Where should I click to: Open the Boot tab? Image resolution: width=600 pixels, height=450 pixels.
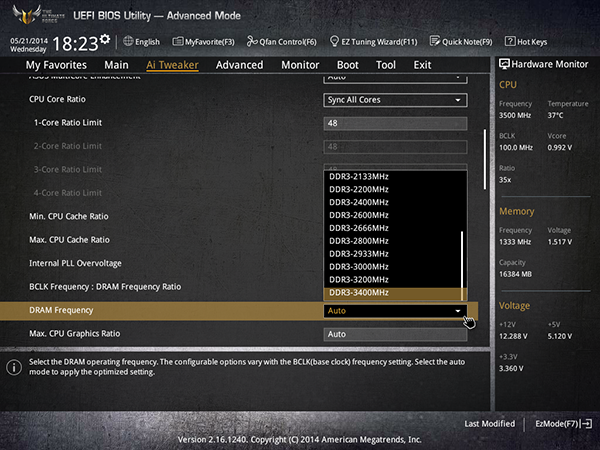click(347, 65)
